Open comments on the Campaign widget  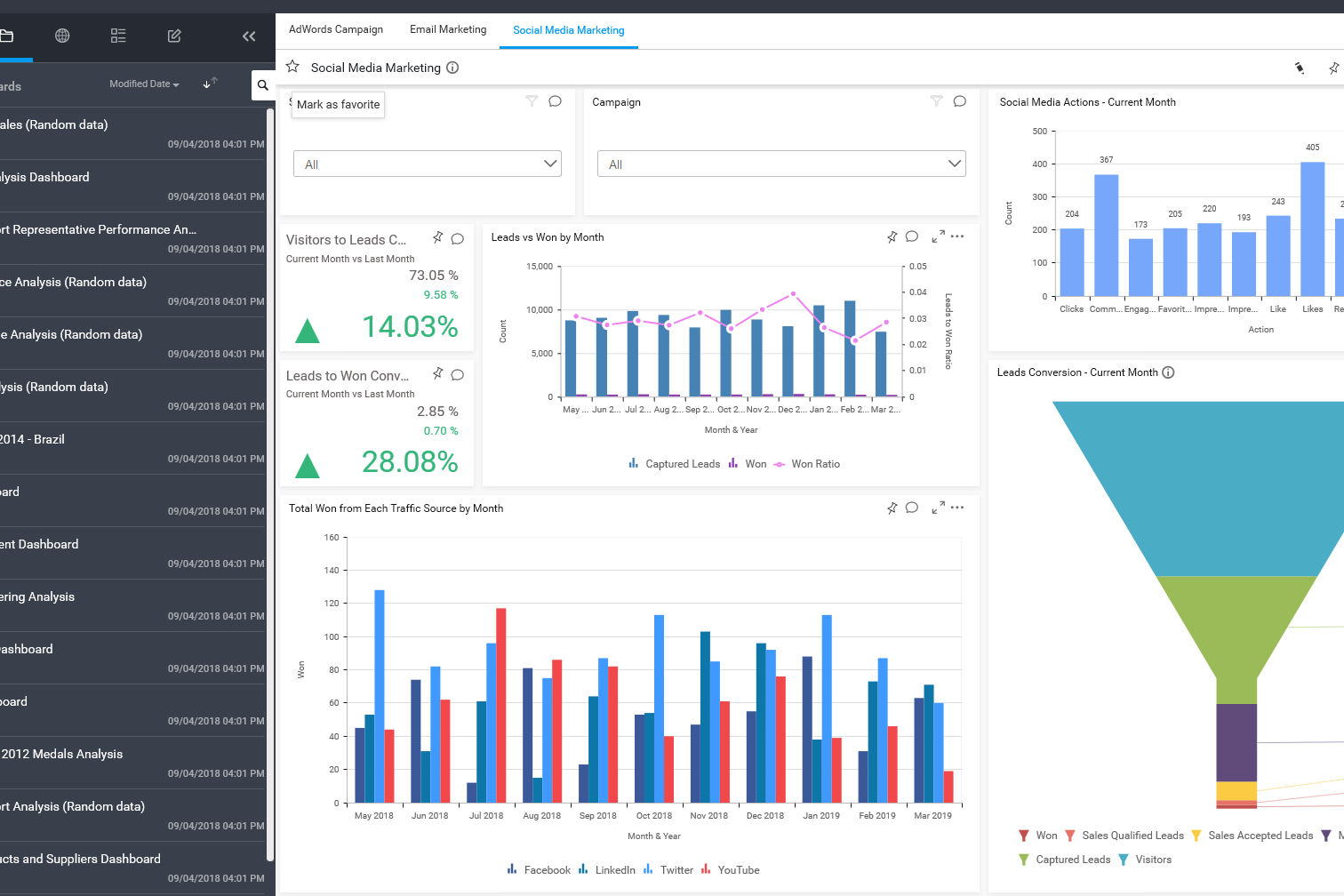tap(960, 101)
